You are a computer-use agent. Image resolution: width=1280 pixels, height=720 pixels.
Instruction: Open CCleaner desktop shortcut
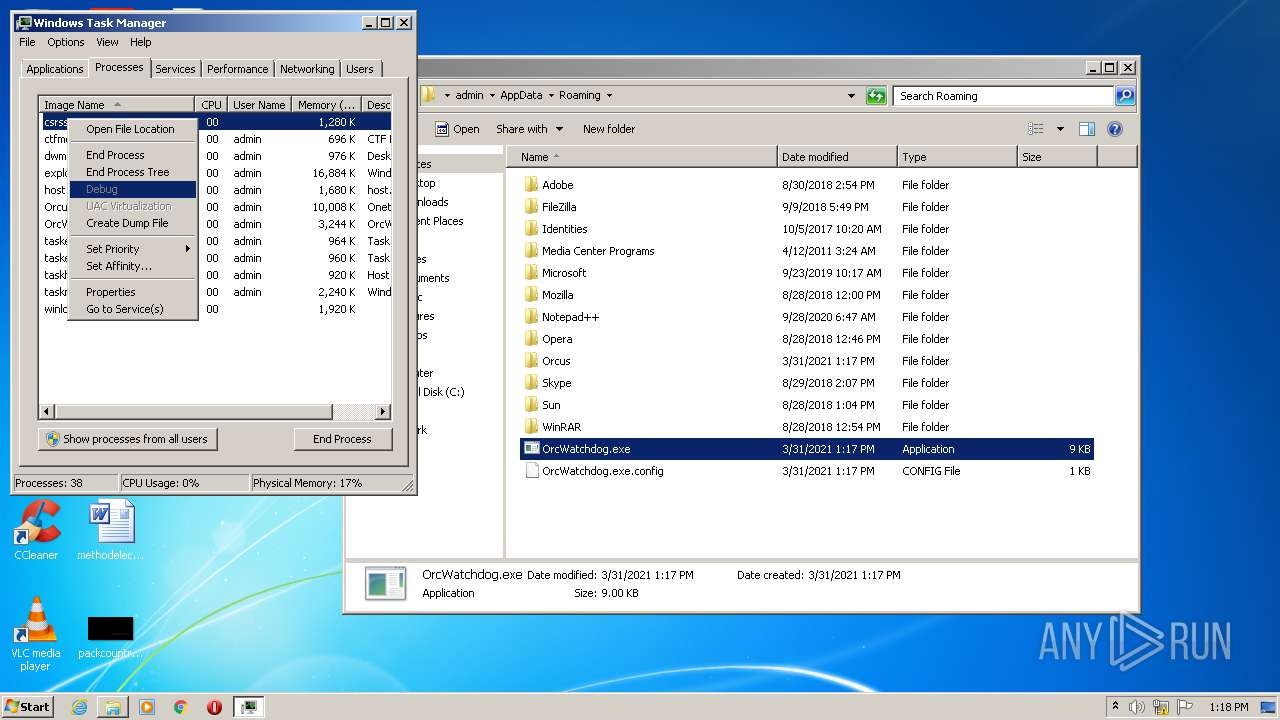tap(36, 531)
